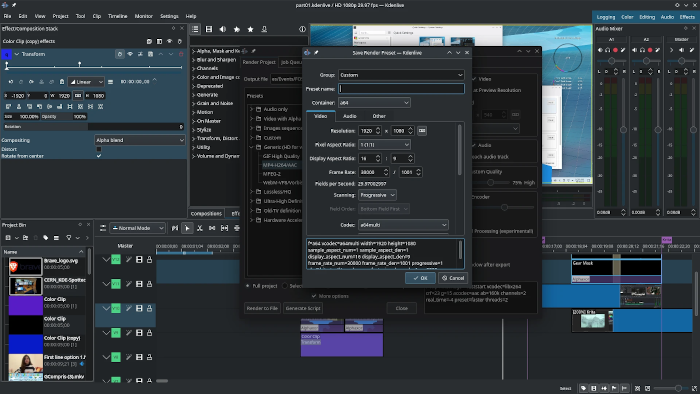Toggle Video checkbox in Render dialog right side
The width and height of the screenshot is (700, 394).
pyautogui.click(x=474, y=79)
